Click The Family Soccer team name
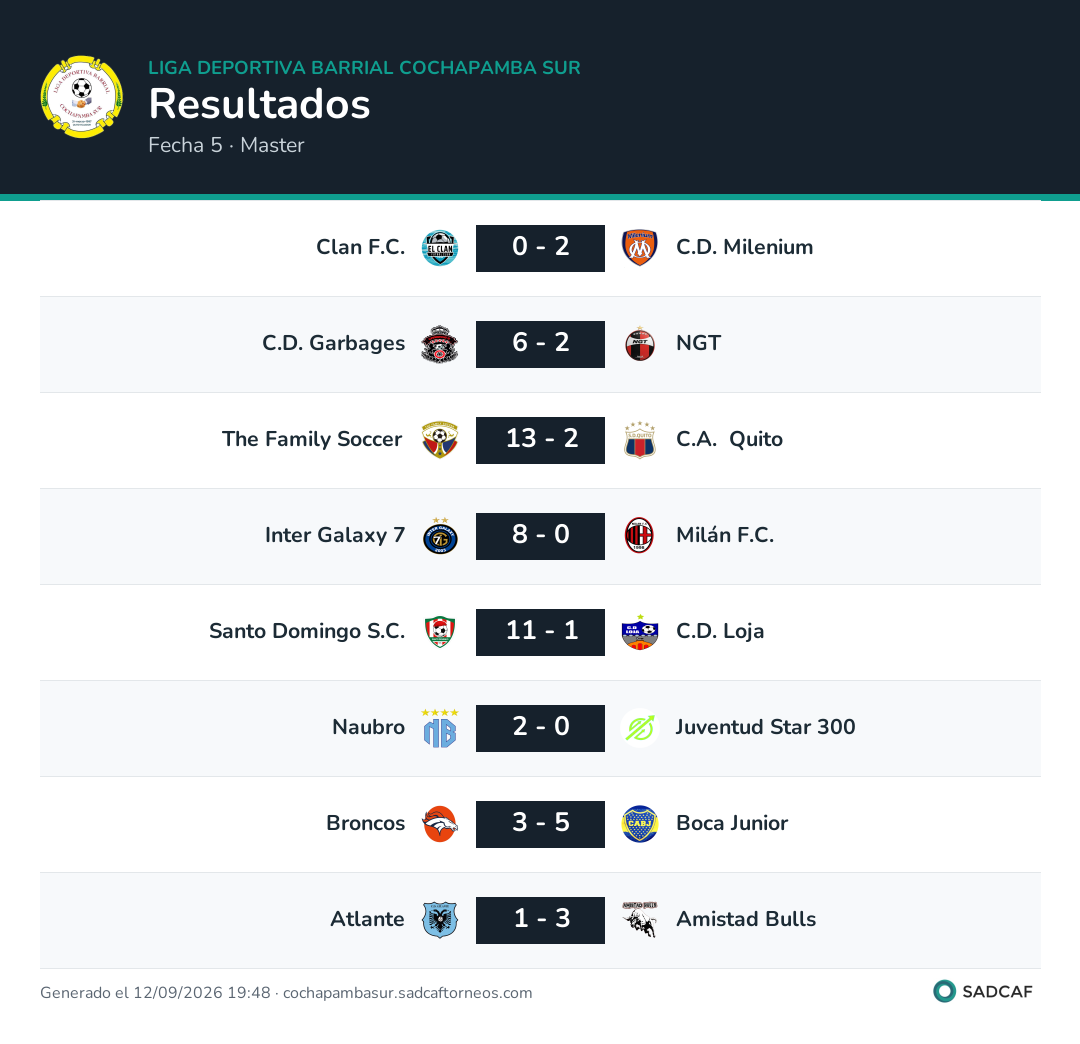The height and width of the screenshot is (1044, 1080). tap(312, 439)
